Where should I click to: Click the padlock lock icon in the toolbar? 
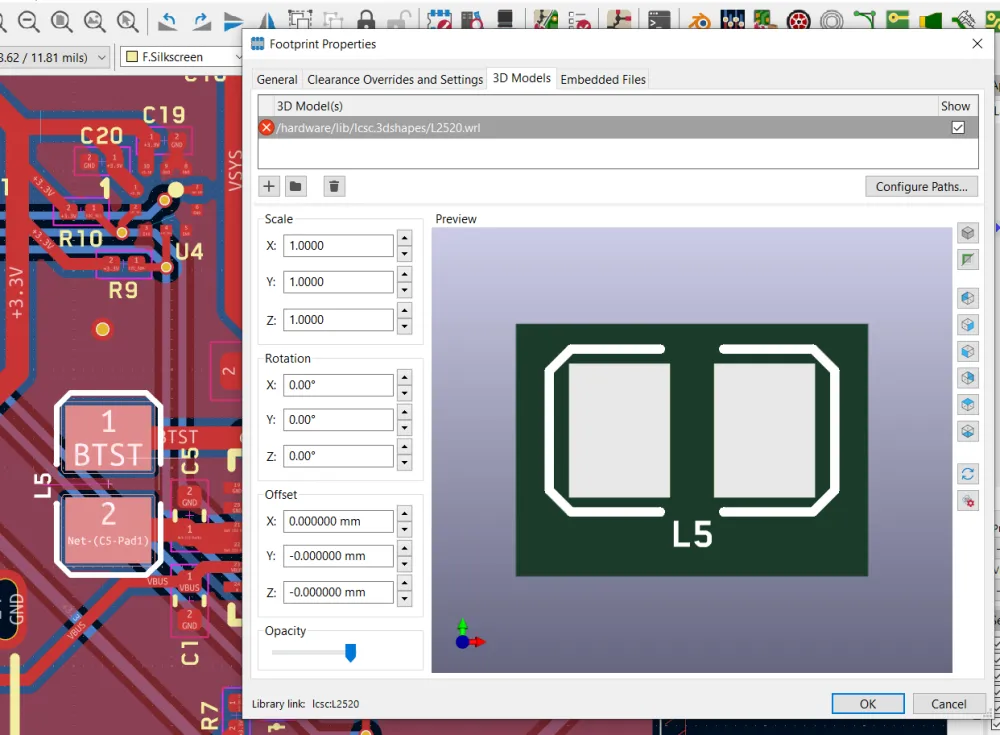click(366, 20)
